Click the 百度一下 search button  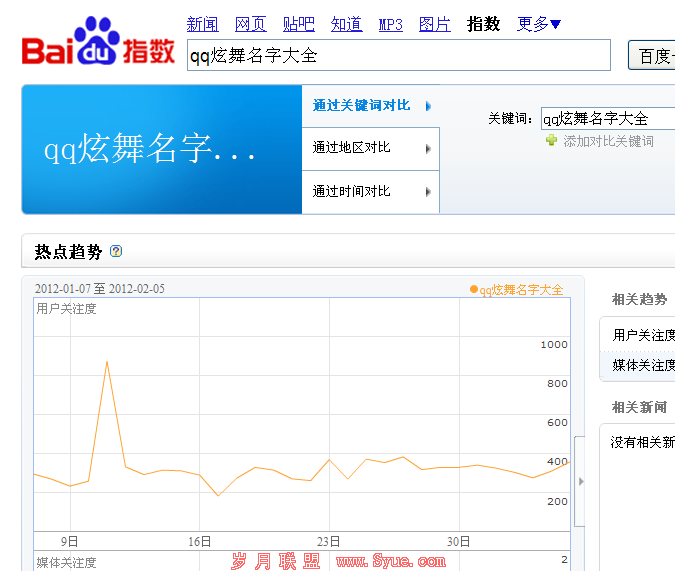(652, 56)
